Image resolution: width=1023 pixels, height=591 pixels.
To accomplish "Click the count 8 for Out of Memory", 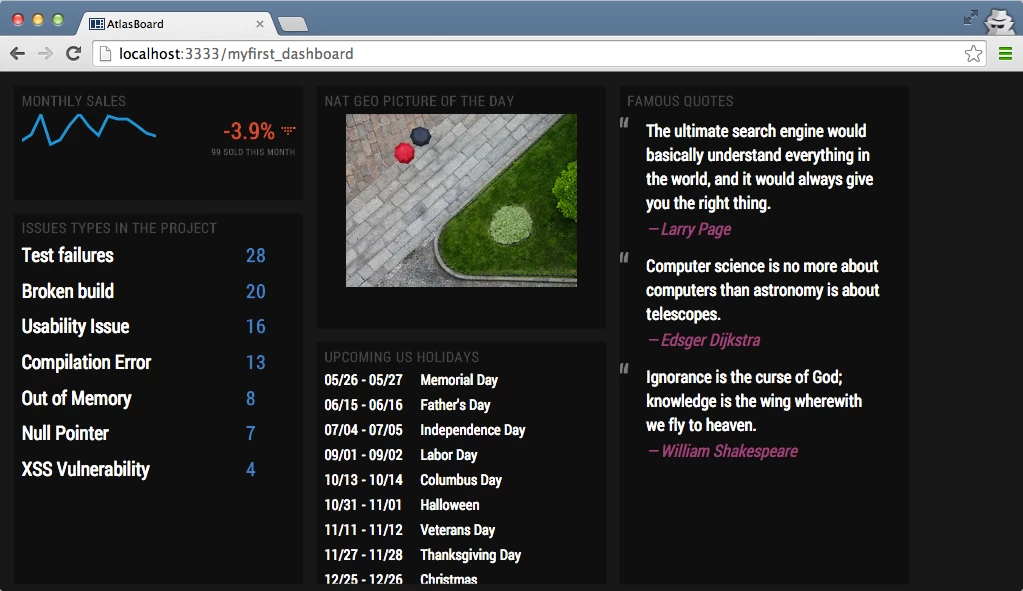I will coord(251,399).
